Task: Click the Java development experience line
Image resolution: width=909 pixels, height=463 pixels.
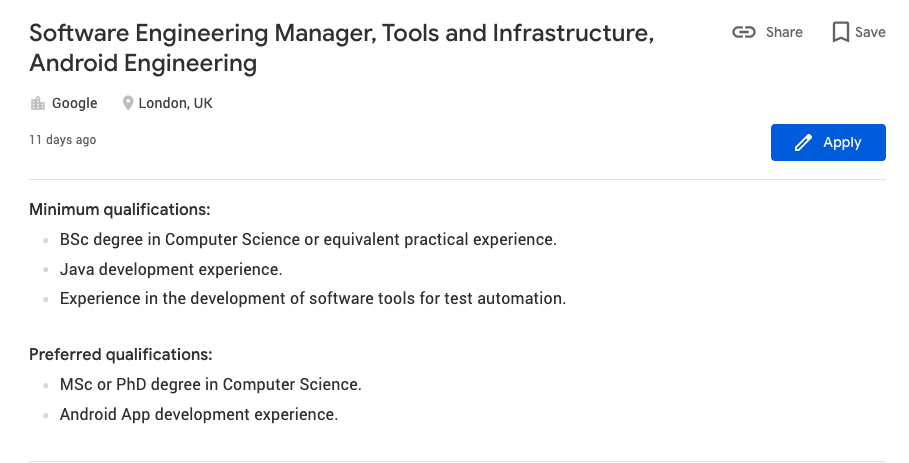Action: coord(170,269)
